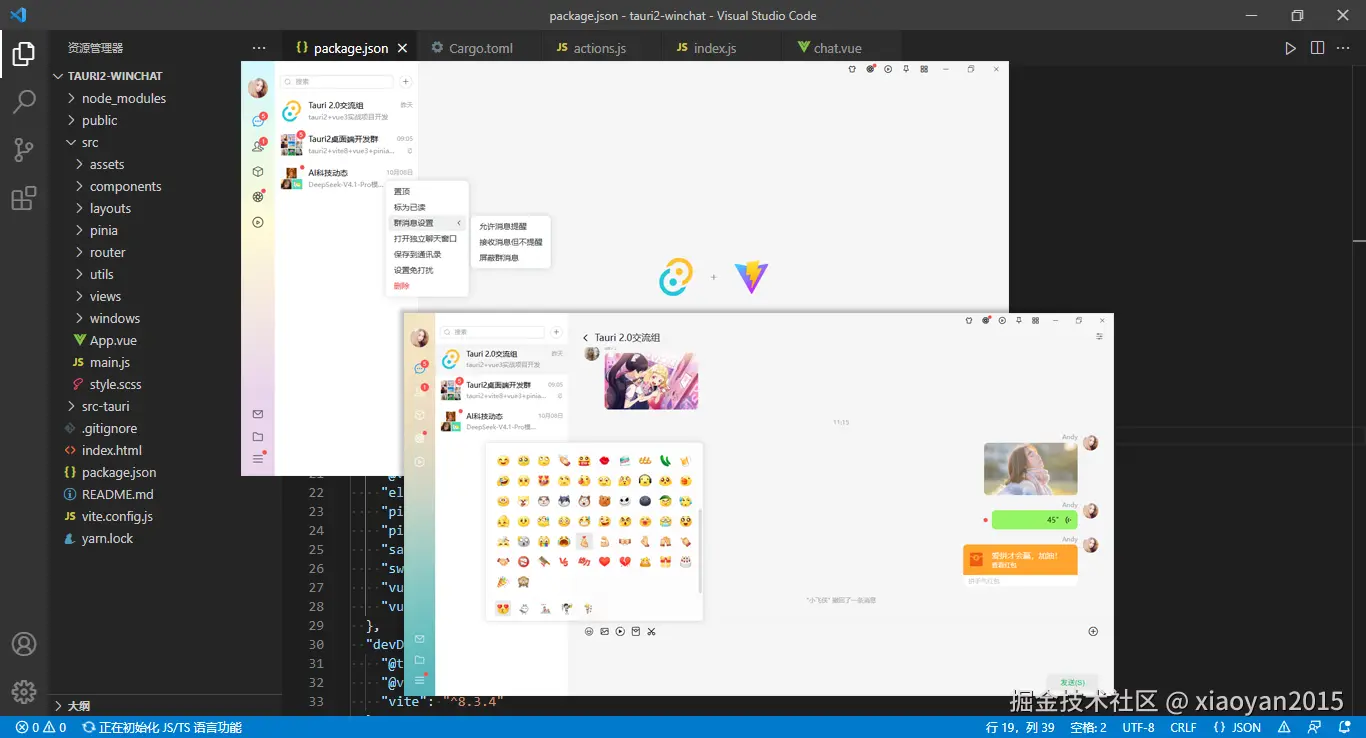Click errors and warnings count in status bar
Image resolution: width=1366 pixels, height=738 pixels.
(41, 728)
